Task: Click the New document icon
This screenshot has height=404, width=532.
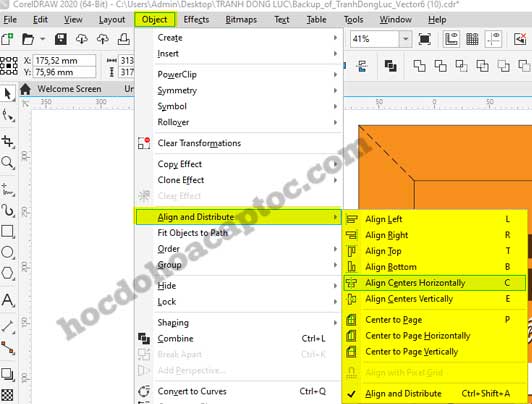Action: coord(7,39)
